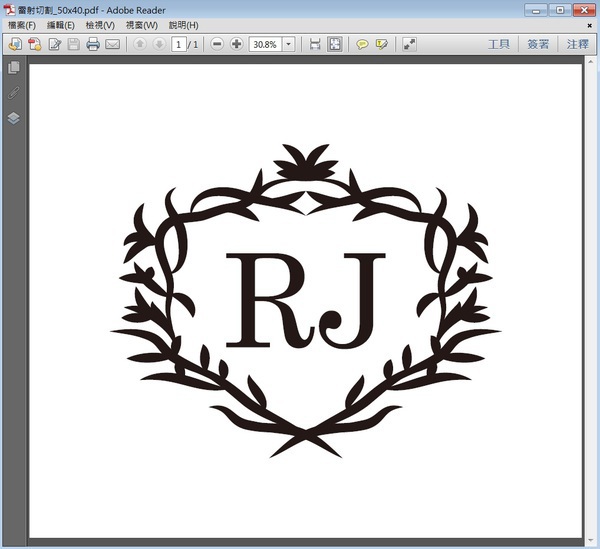The image size is (600, 549).
Task: Add a sticky note comment
Action: point(362,44)
